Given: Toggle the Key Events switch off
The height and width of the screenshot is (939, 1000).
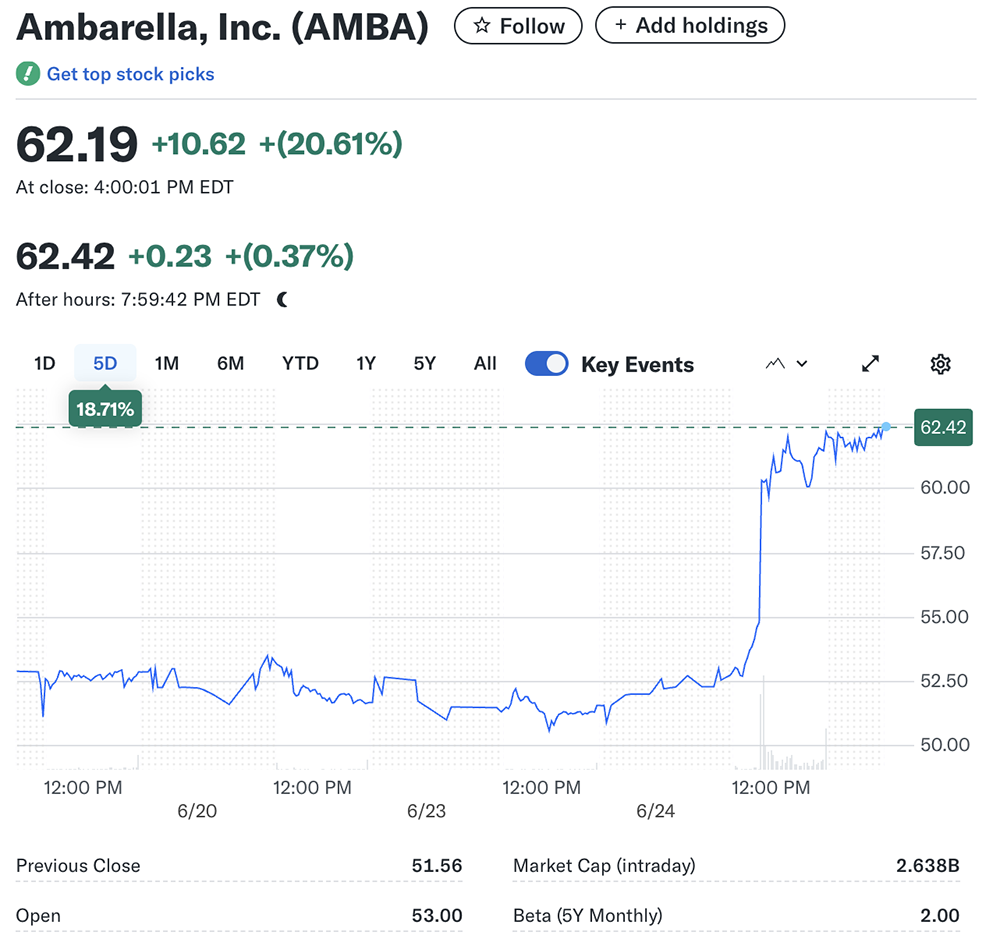Looking at the screenshot, I should point(547,364).
